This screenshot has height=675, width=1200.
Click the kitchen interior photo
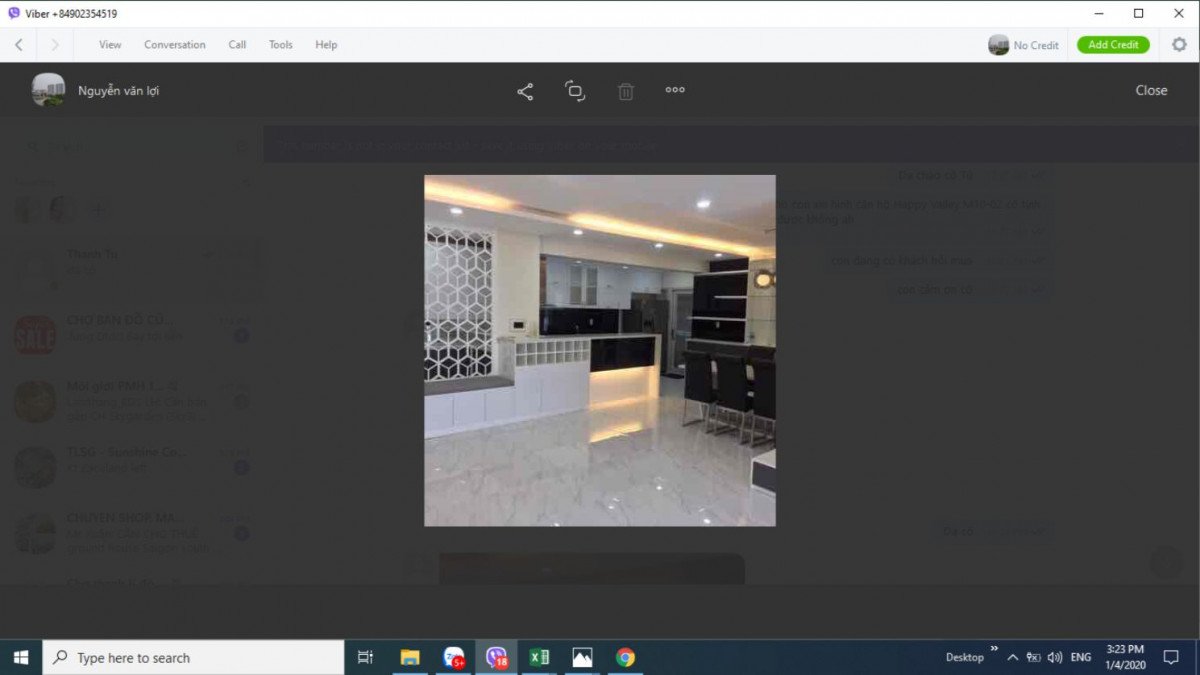coord(599,350)
